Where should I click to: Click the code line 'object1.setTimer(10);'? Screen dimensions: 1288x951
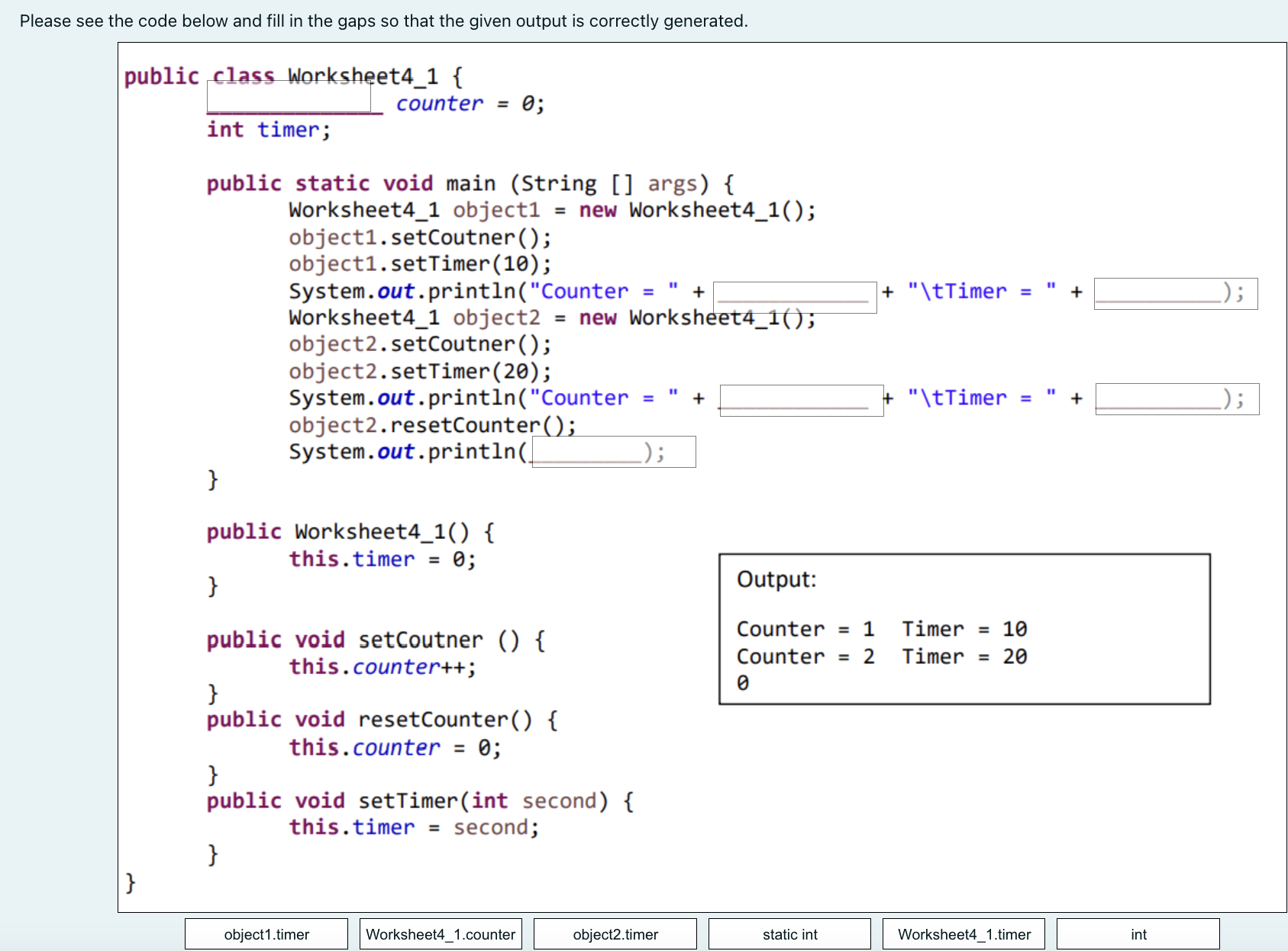[420, 264]
